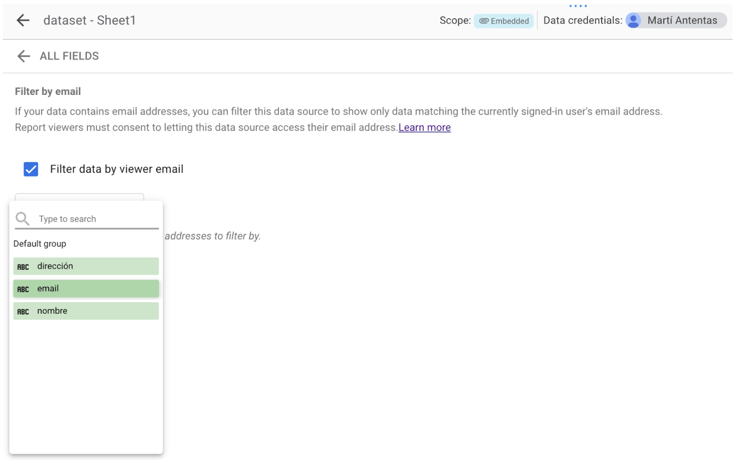This screenshot has height=460, width=734.
Task: Click the Filter by email heading
Action: pyautogui.click(x=48, y=91)
